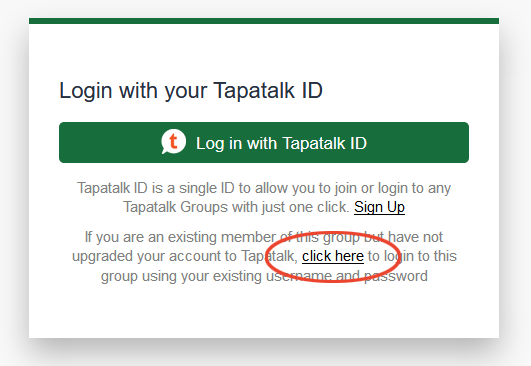Open the Sign Up link

click(x=379, y=207)
